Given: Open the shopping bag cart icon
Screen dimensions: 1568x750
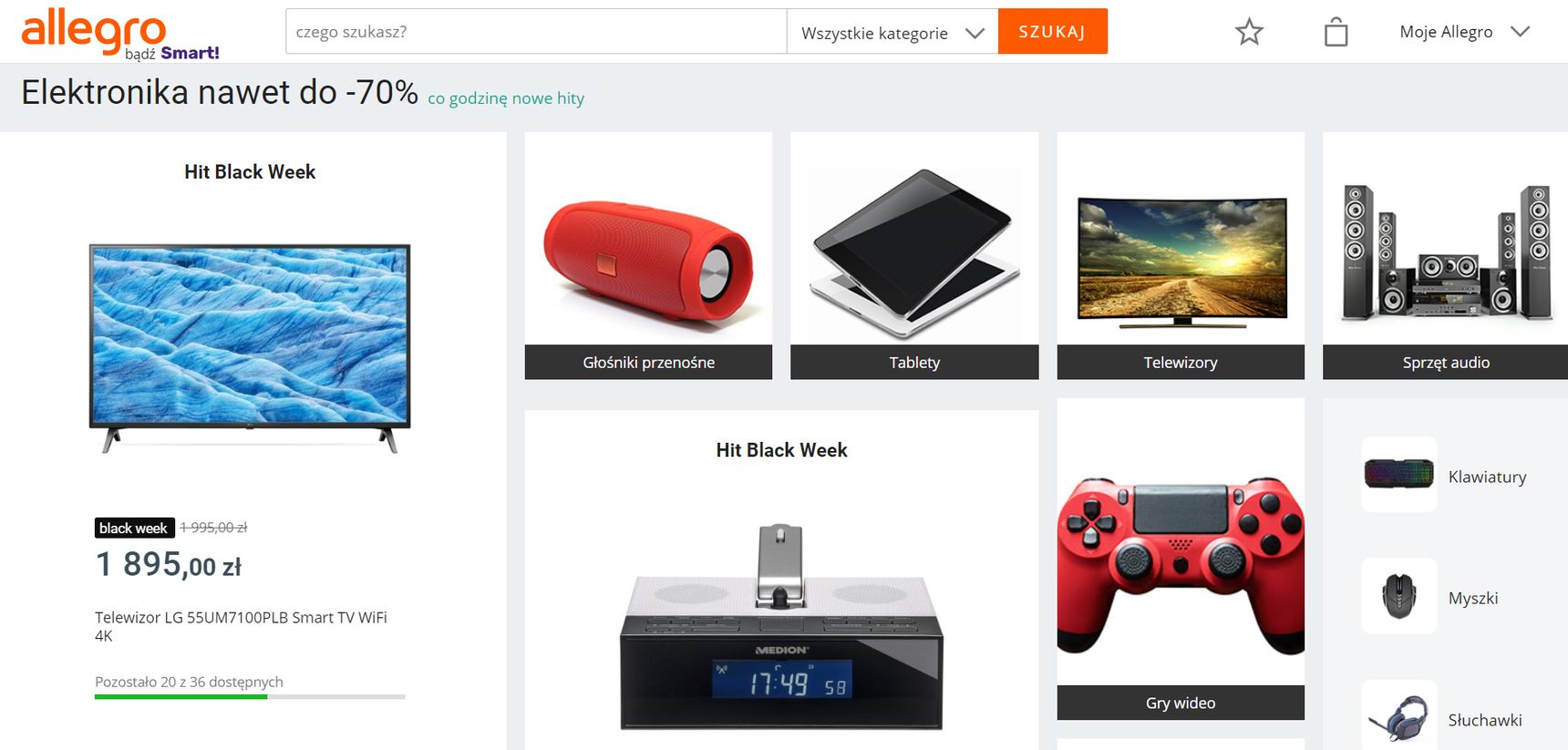Looking at the screenshot, I should coord(1336,32).
